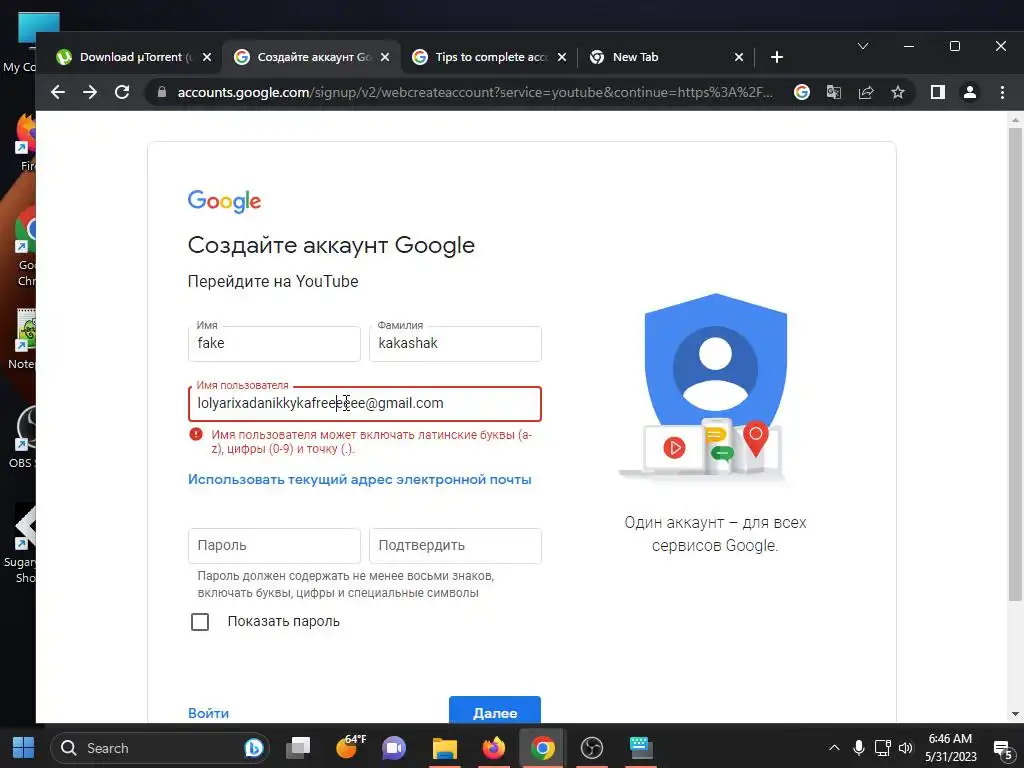Click the taskbar Search box
Image resolution: width=1024 pixels, height=768 pixels.
159,748
